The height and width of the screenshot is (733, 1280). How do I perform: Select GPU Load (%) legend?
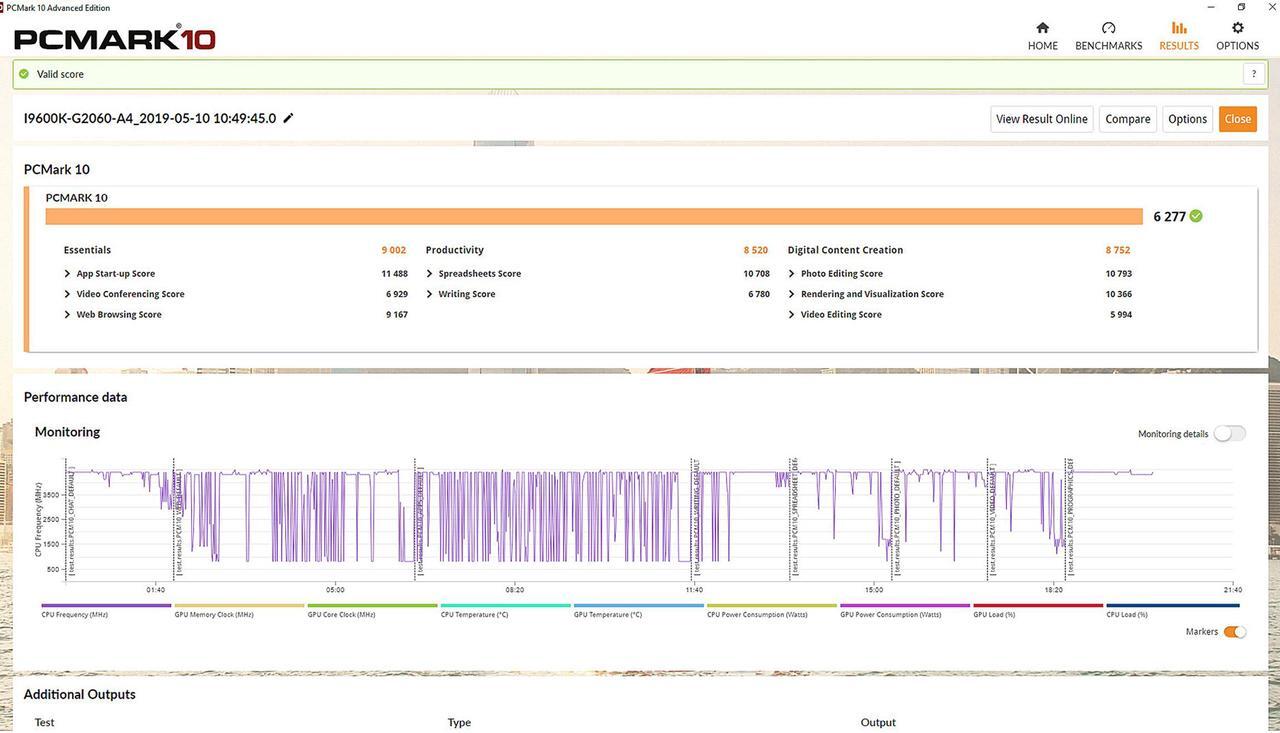coord(1038,610)
